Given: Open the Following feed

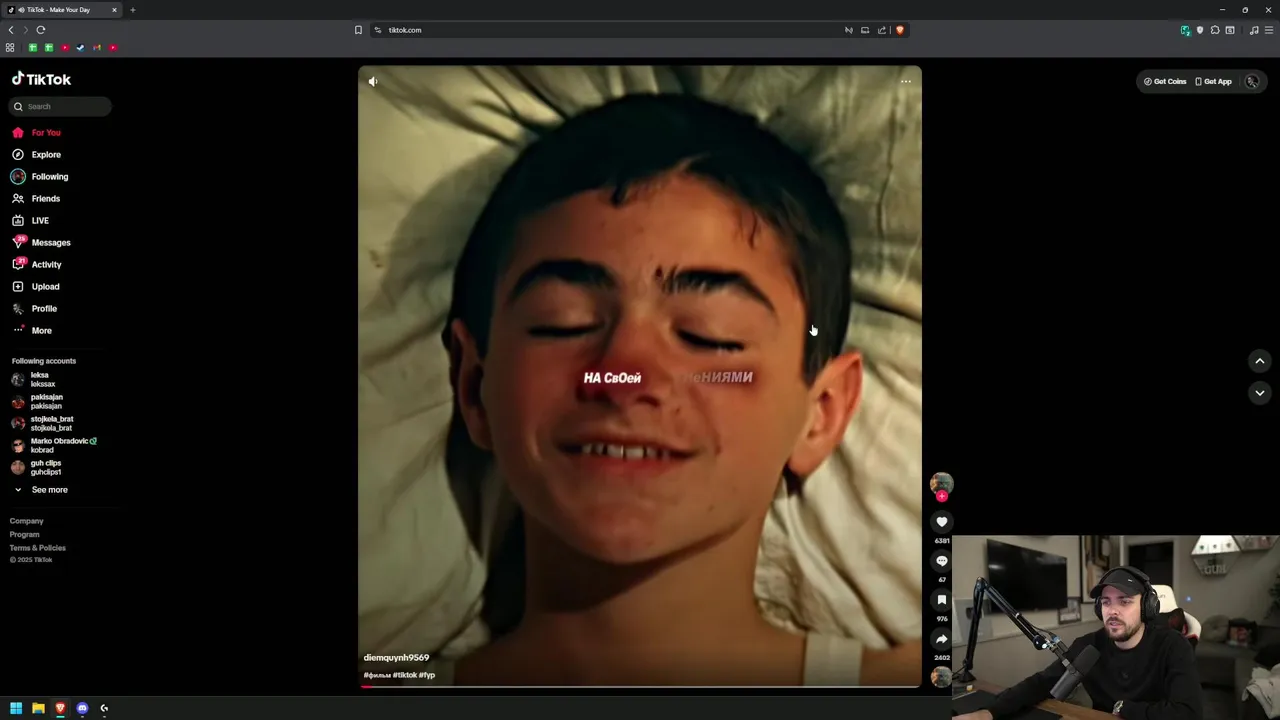Looking at the screenshot, I should pyautogui.click(x=40, y=176).
